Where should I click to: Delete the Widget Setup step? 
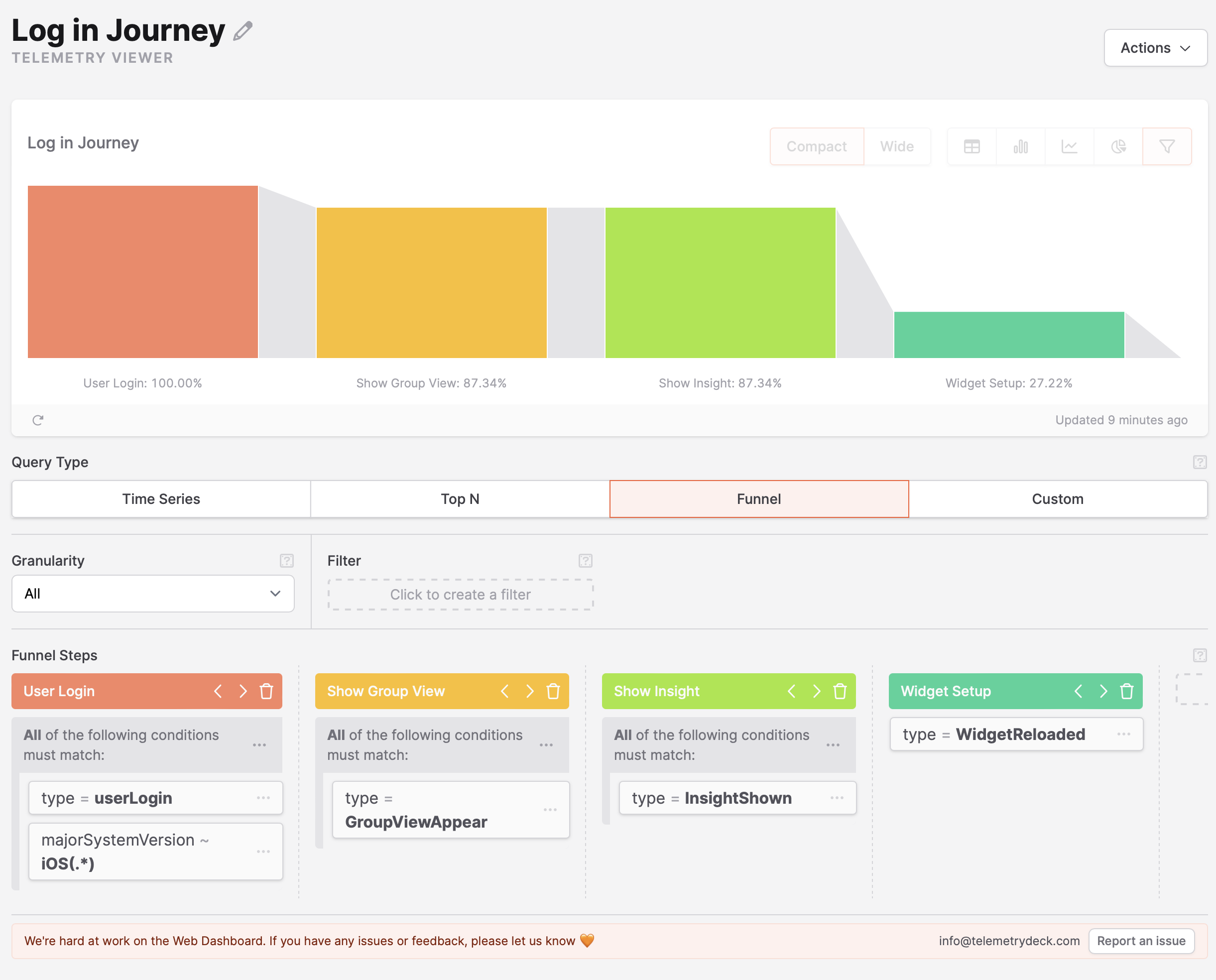(x=1127, y=691)
